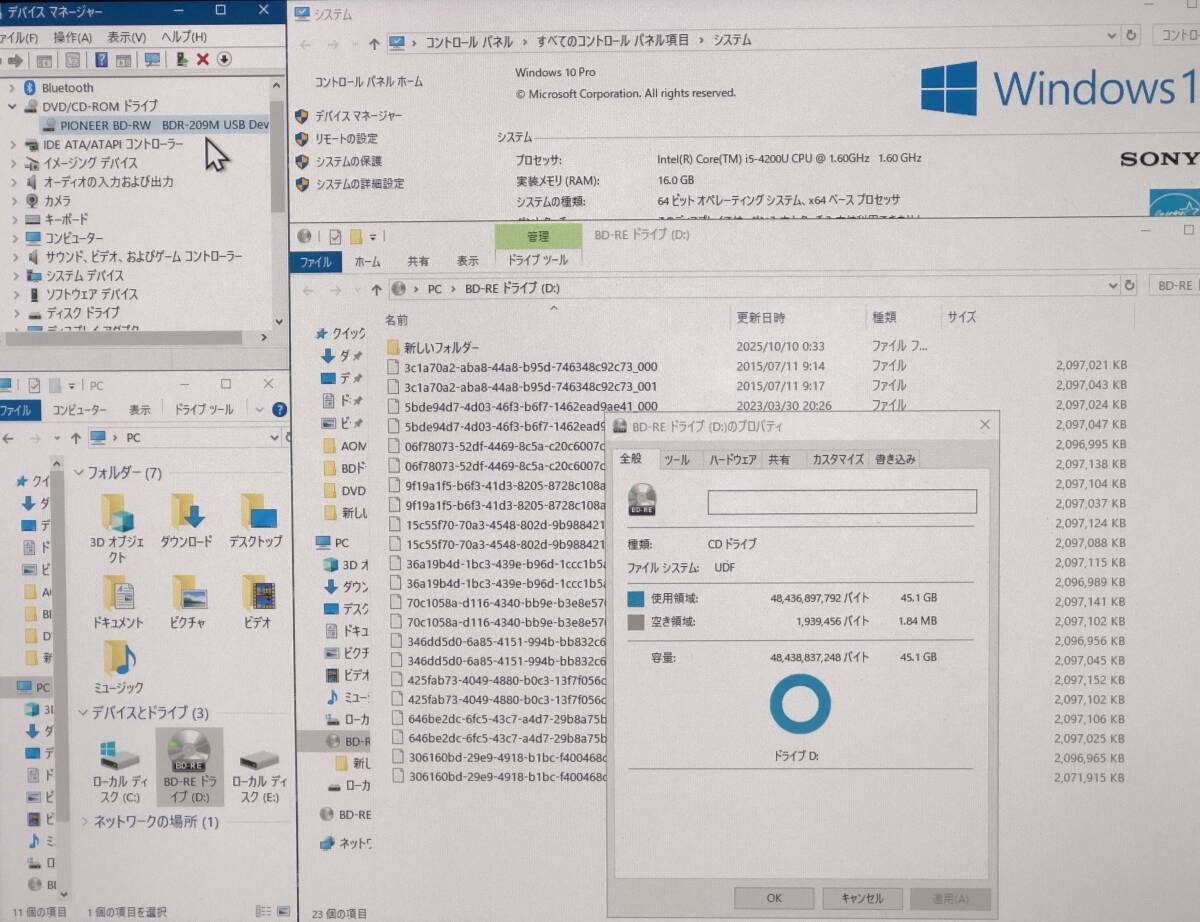Click scan for hardware changes monitor icon
Screen dimensions: 1200x922
[x=153, y=60]
